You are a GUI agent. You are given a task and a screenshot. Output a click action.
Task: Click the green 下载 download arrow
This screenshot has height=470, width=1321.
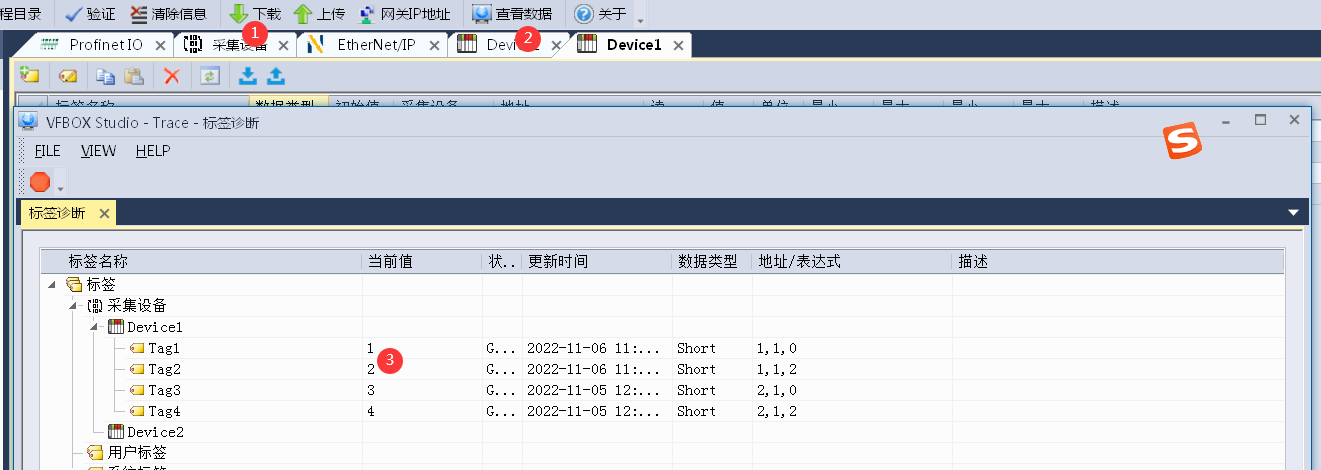(240, 14)
